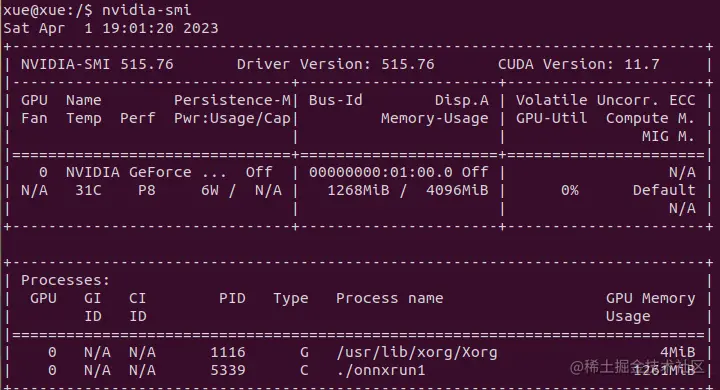720x390 pixels.
Task: Click the 6W power usage value
Action: pyautogui.click(x=209, y=190)
